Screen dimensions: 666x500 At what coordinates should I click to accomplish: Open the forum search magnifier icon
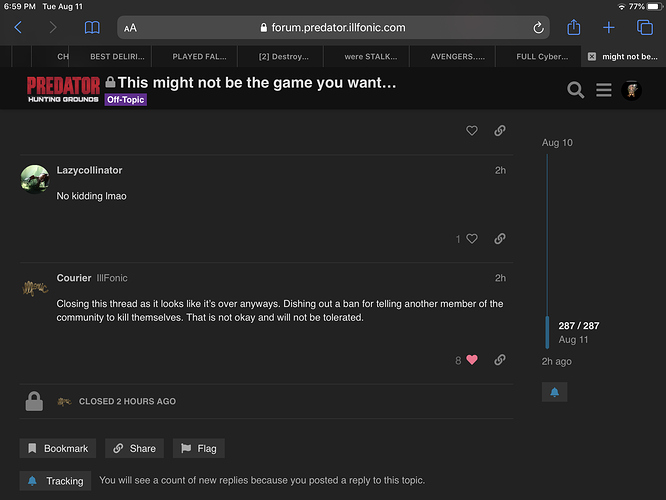click(575, 90)
